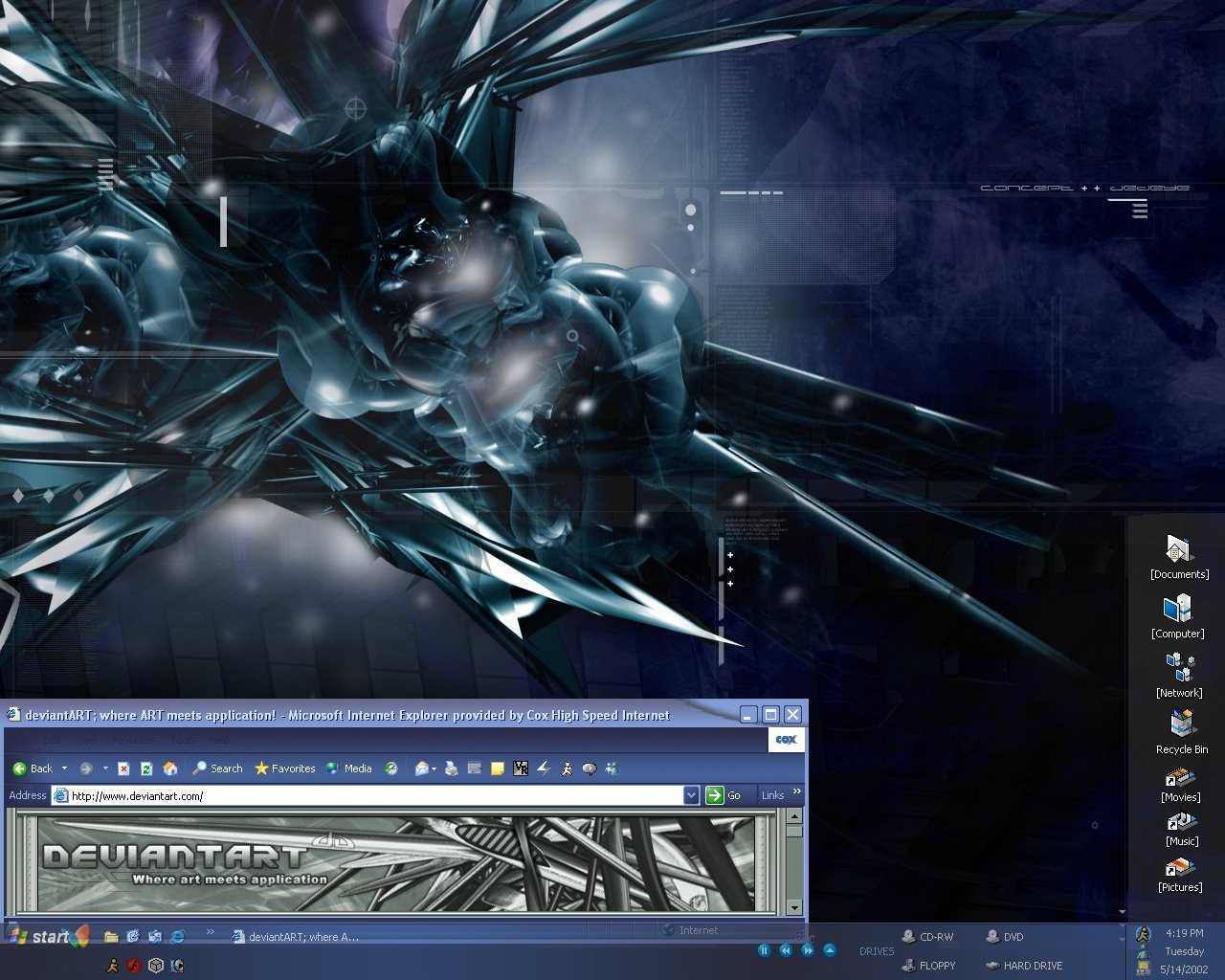Click the Forward arrow button

(86, 768)
